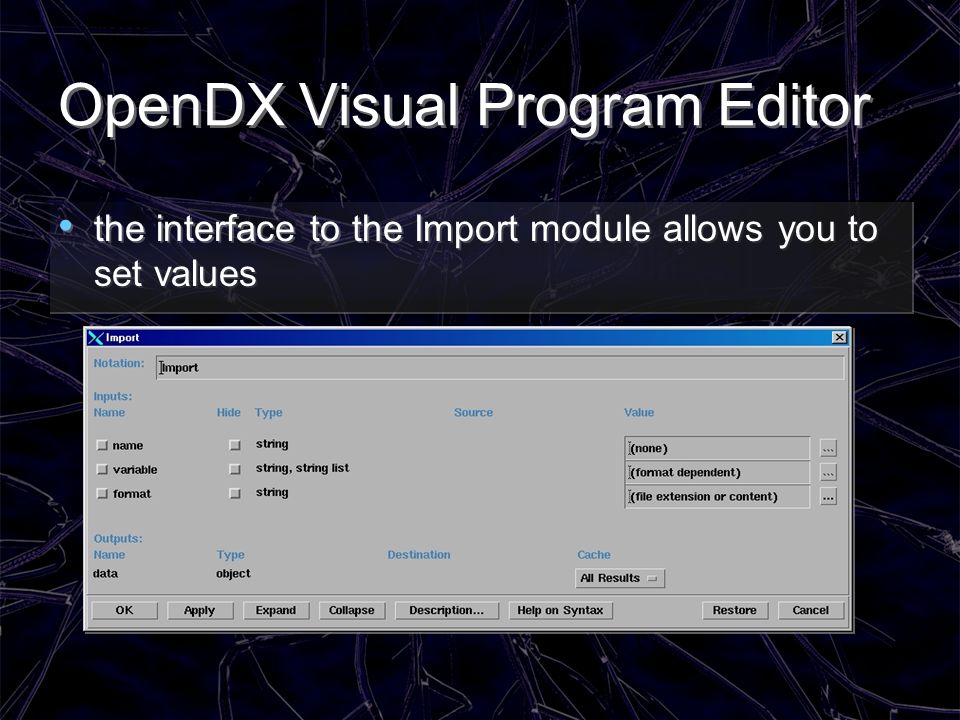The width and height of the screenshot is (960, 720).
Task: Click the slide title OpenDX Visual Program Editor
Action: tap(465, 107)
